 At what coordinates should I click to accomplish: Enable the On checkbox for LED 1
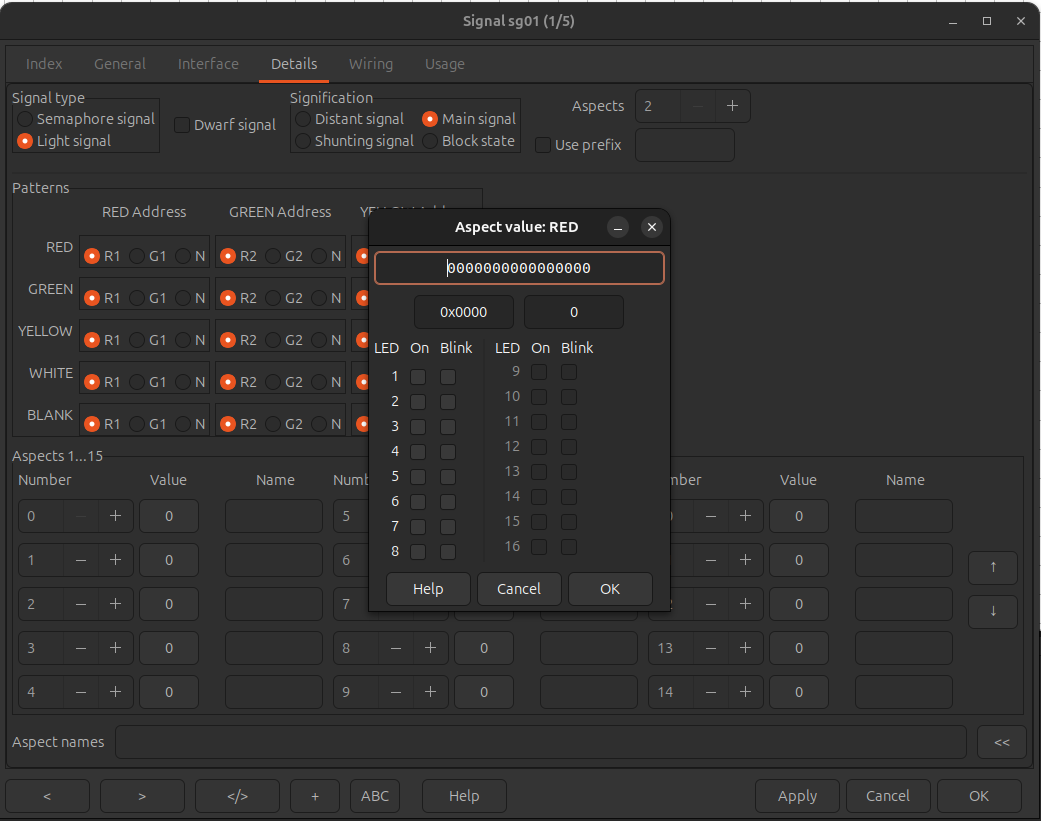click(x=418, y=377)
